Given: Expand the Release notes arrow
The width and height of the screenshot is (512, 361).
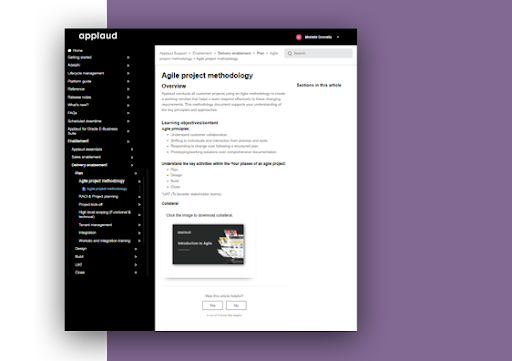Looking at the screenshot, I should click(128, 97).
